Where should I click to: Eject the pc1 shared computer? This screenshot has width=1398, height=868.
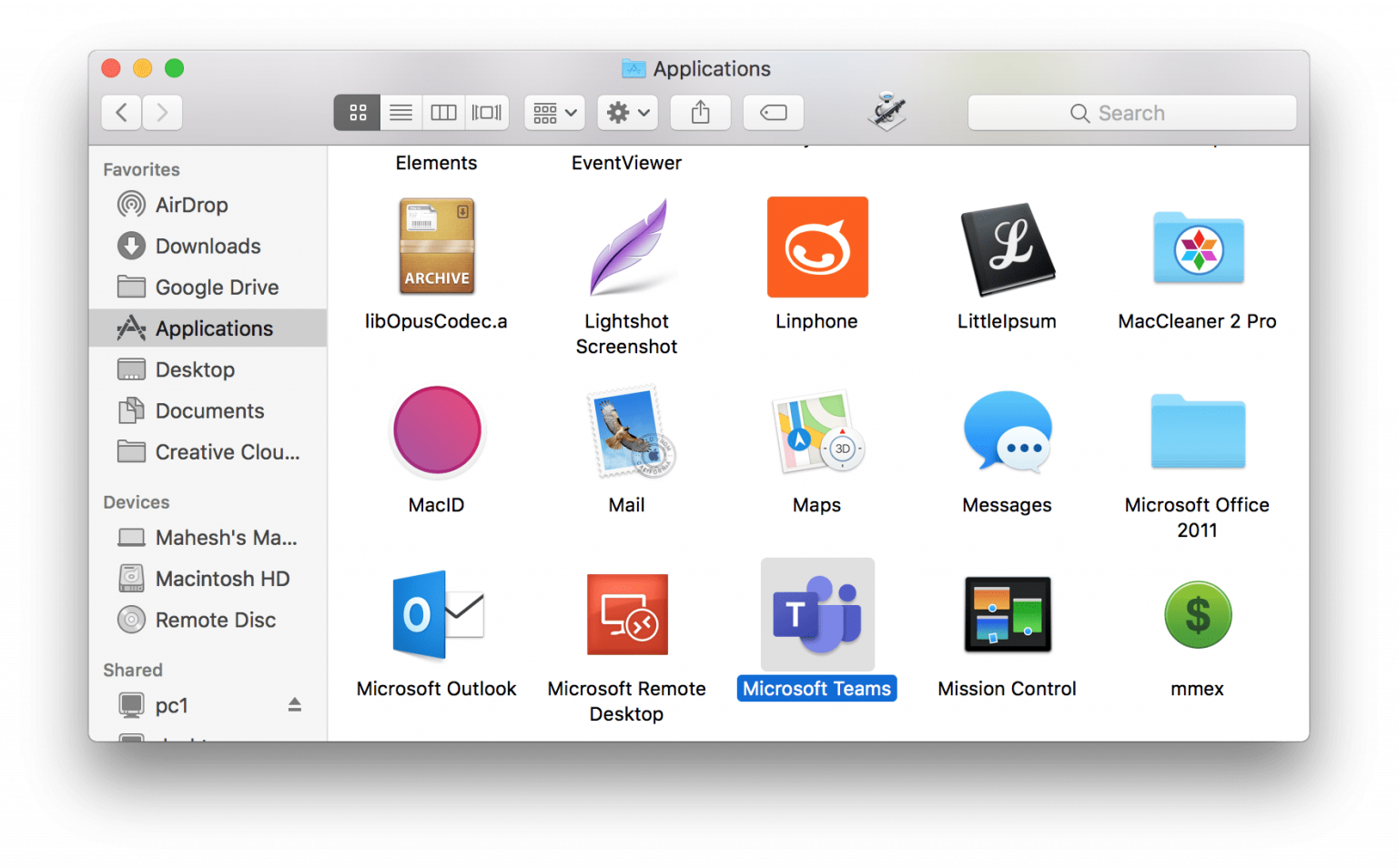click(x=295, y=704)
